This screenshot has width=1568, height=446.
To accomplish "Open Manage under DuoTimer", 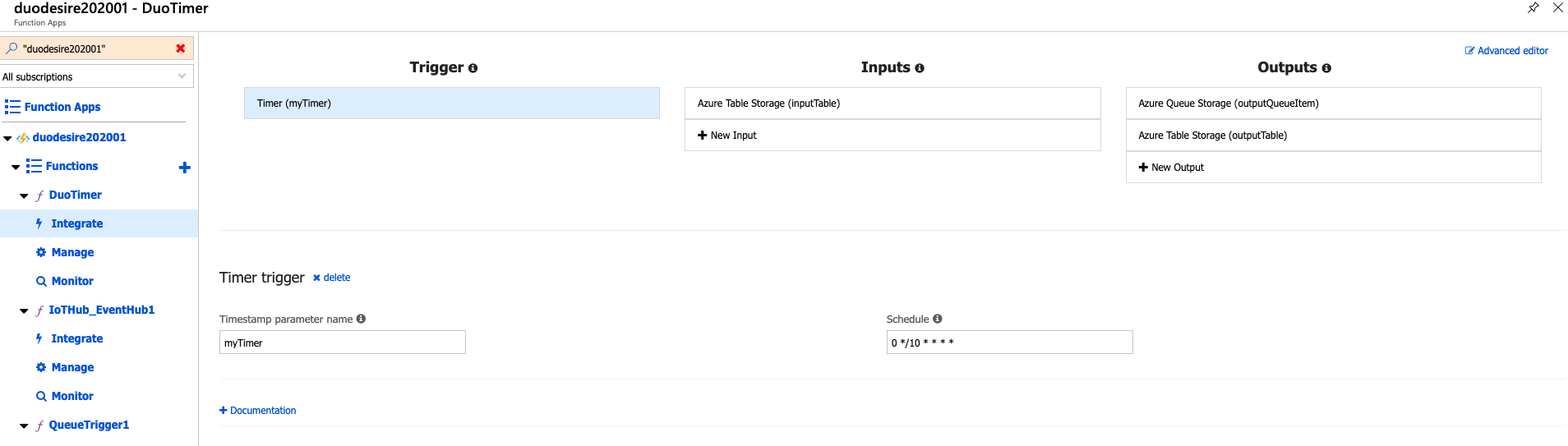I will (x=72, y=252).
